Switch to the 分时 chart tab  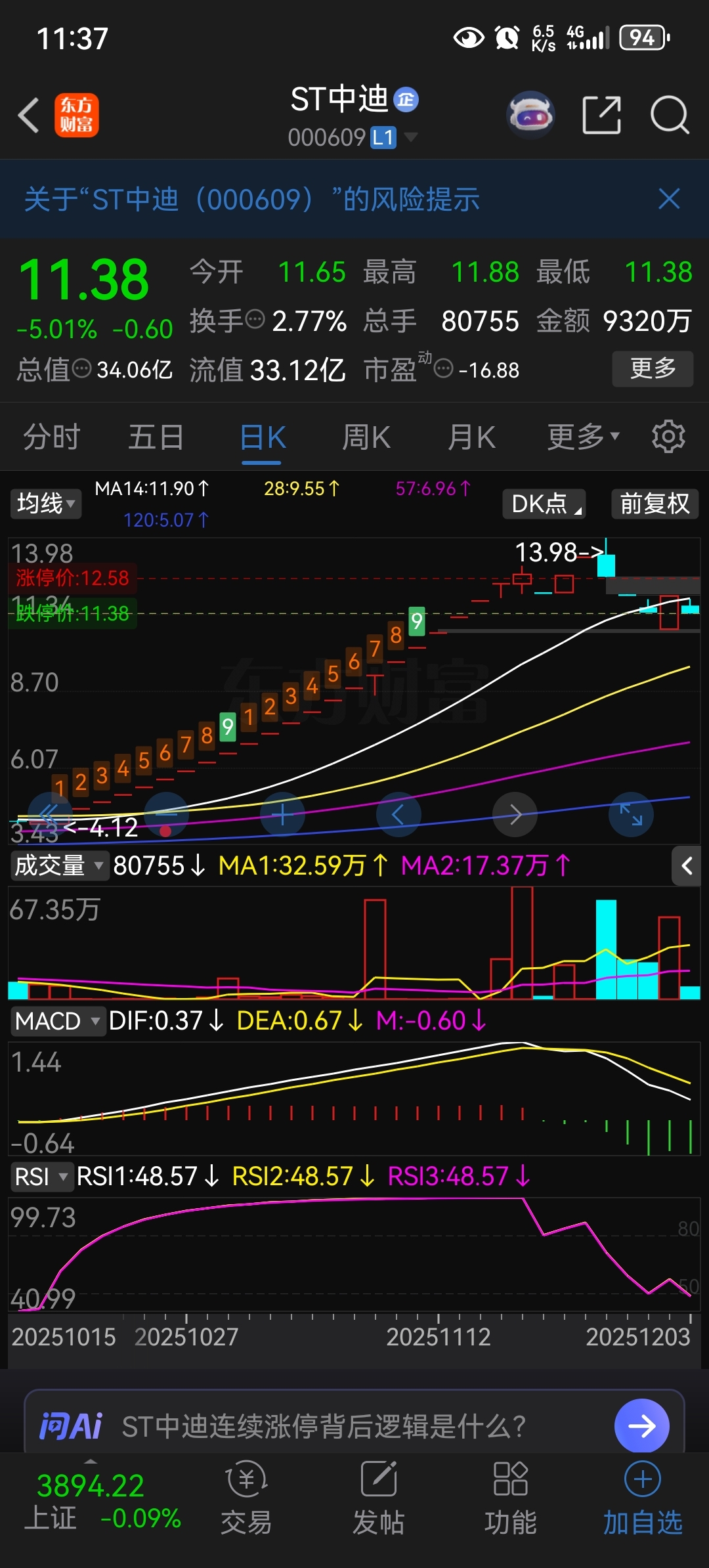(52, 437)
